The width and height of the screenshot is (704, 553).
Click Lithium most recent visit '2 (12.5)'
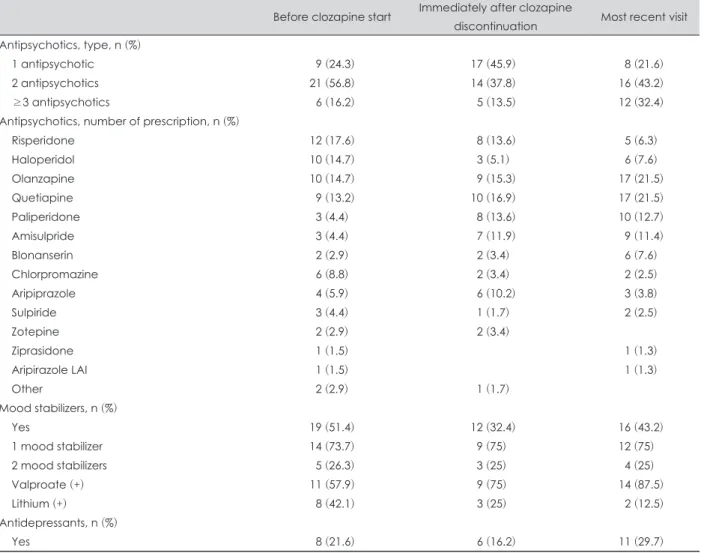click(x=643, y=504)
